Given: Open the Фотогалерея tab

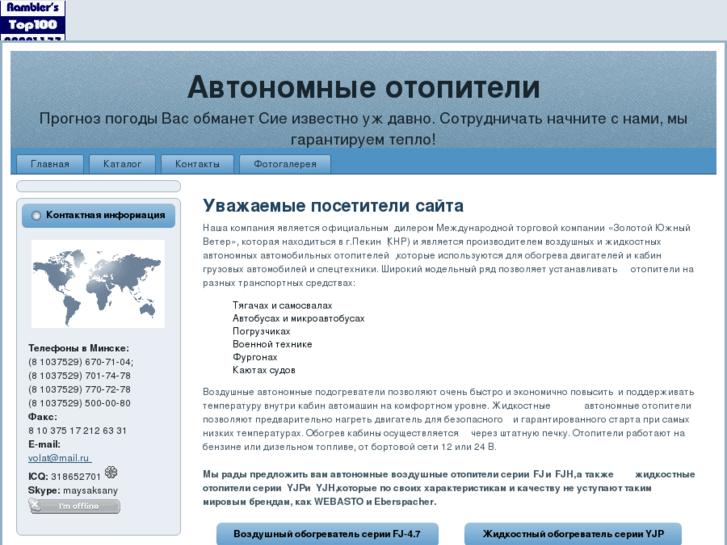Looking at the screenshot, I should click(285, 164).
